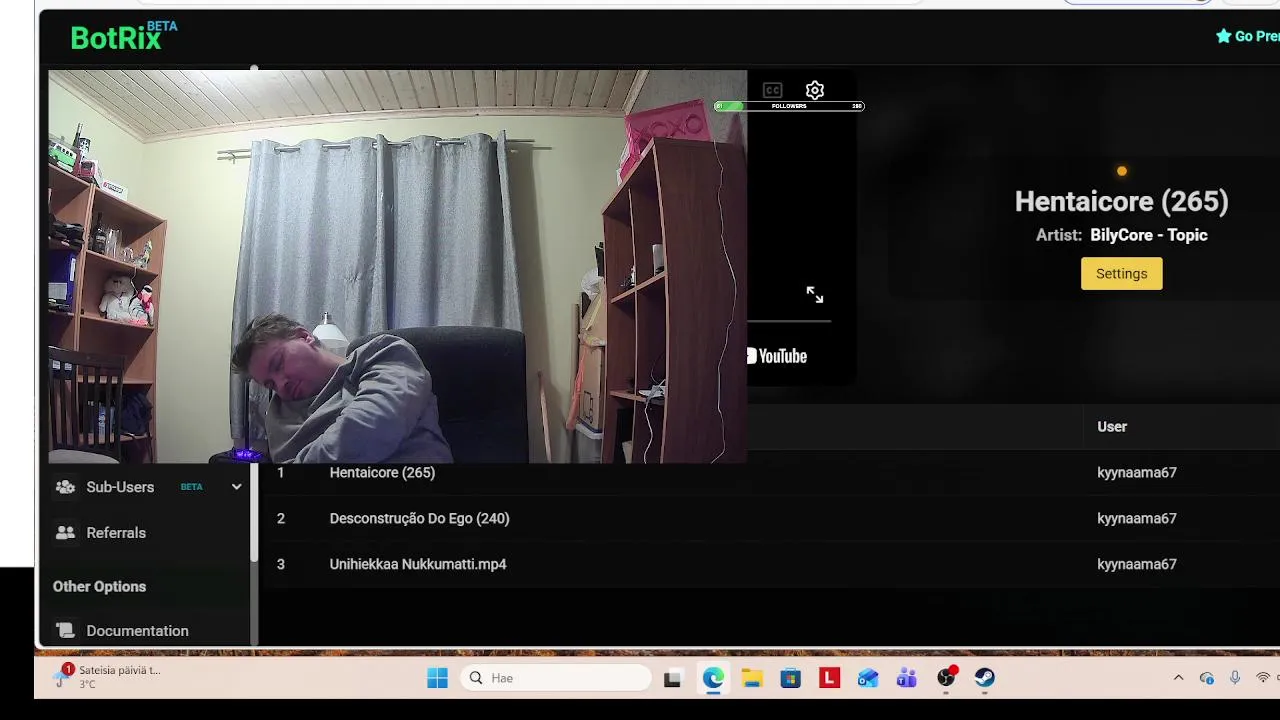
Task: Open Microsoft Edge from the taskbar
Action: point(713,678)
